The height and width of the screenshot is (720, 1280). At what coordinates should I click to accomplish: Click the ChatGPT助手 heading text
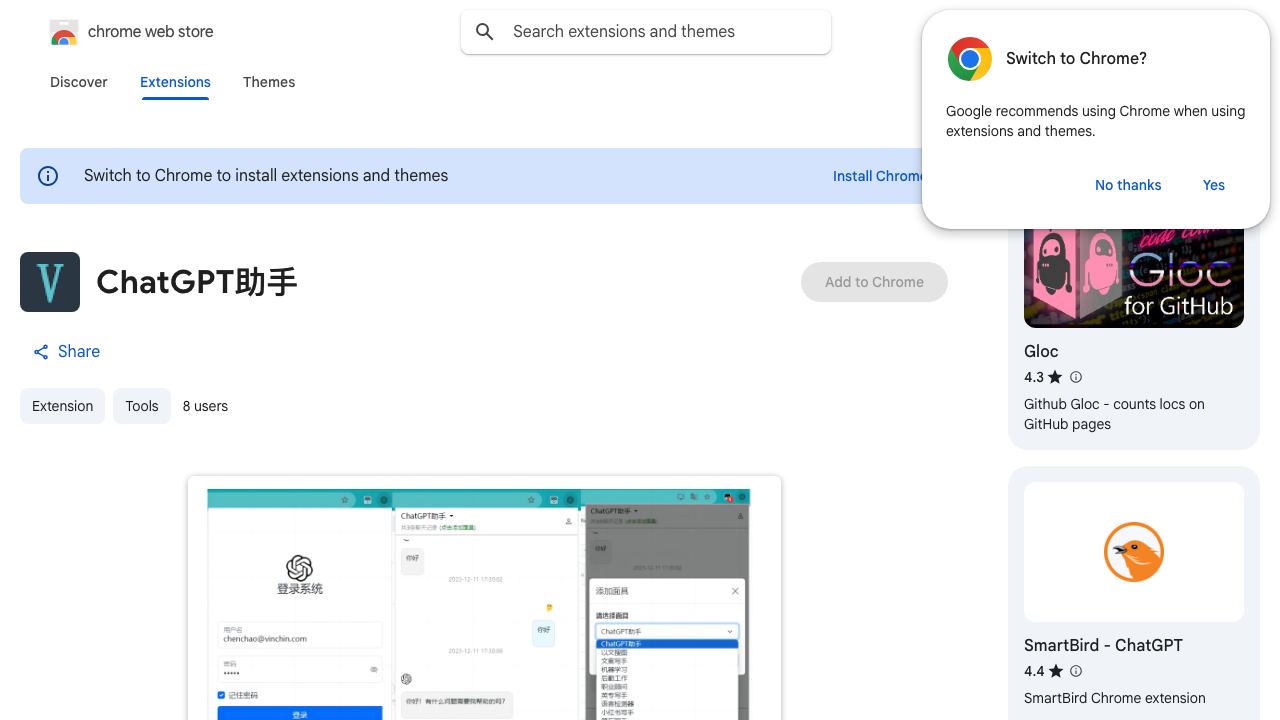pyautogui.click(x=197, y=282)
